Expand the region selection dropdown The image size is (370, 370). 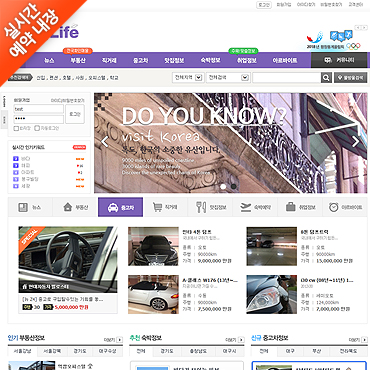pos(188,78)
